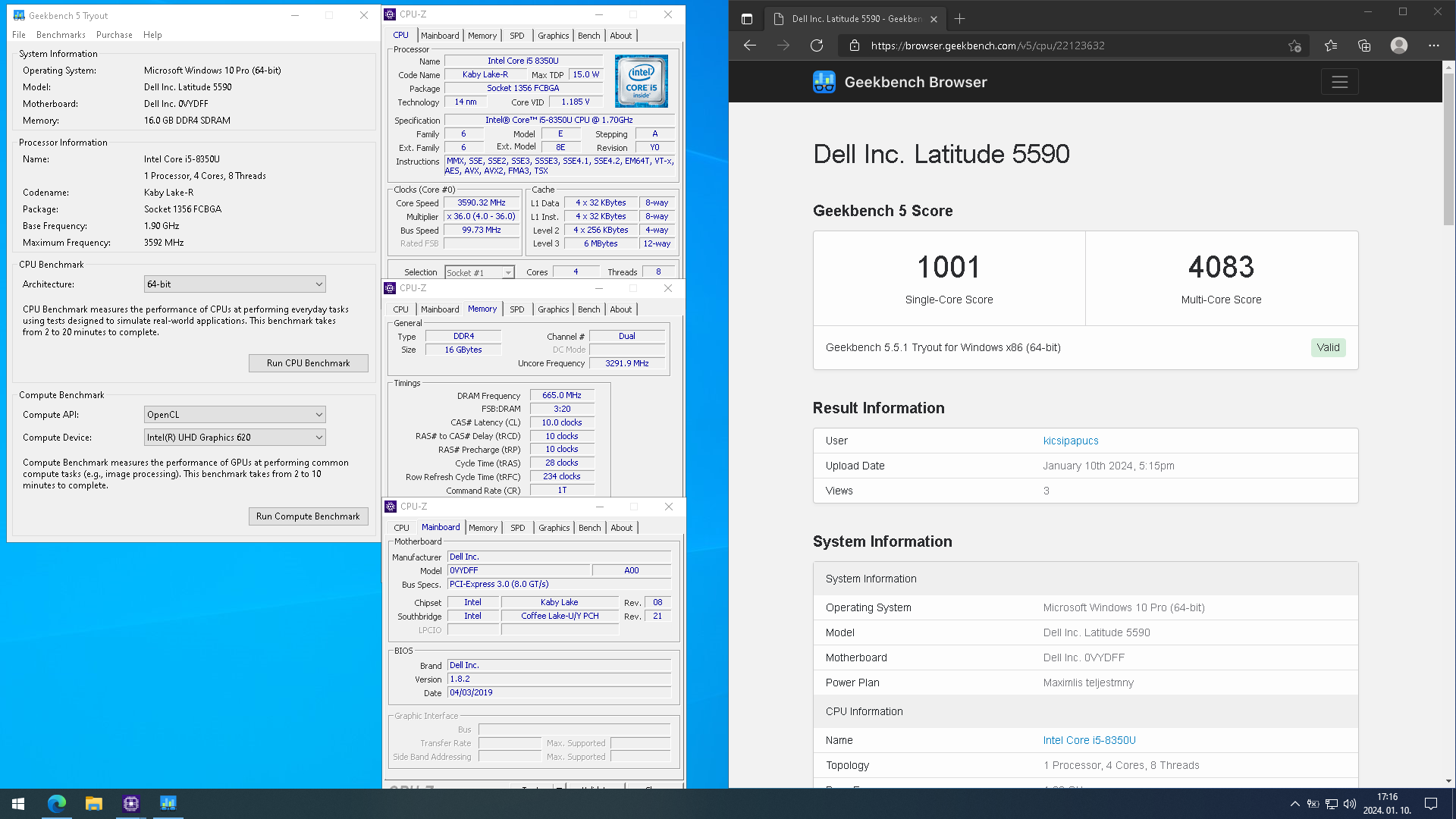
Task: Open Geekbench Browser hamburger menu
Action: [x=1339, y=82]
